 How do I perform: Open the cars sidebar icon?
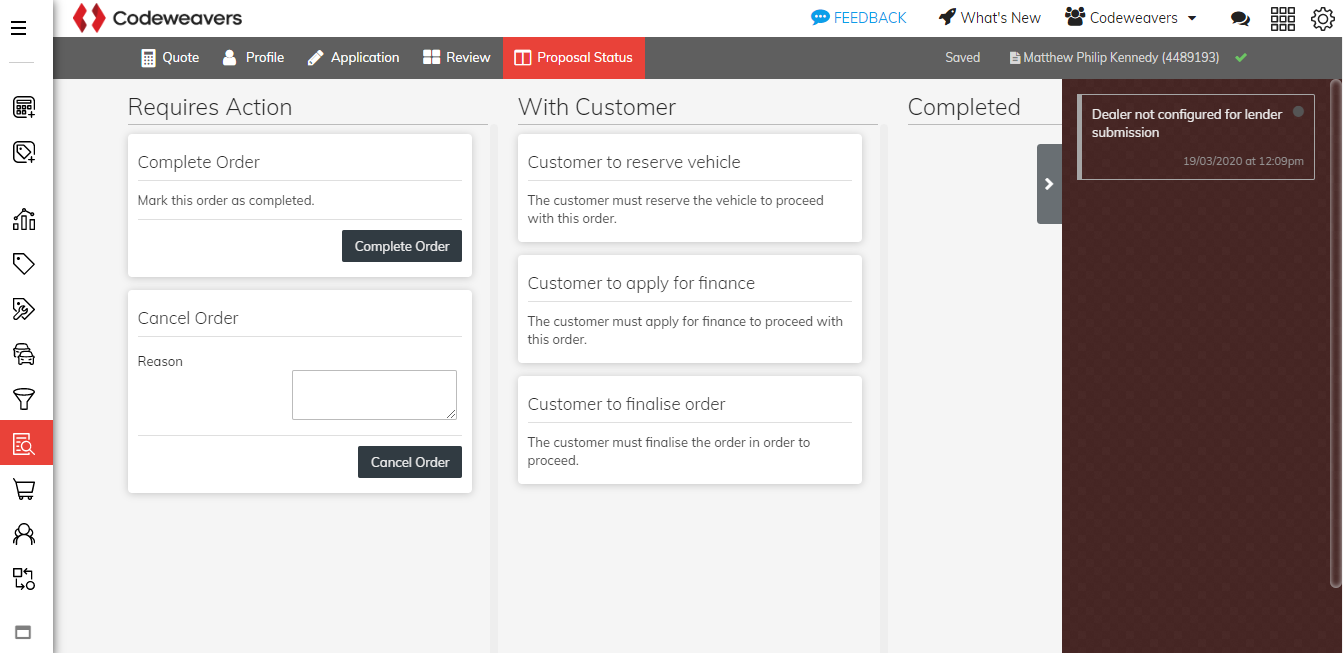(24, 354)
